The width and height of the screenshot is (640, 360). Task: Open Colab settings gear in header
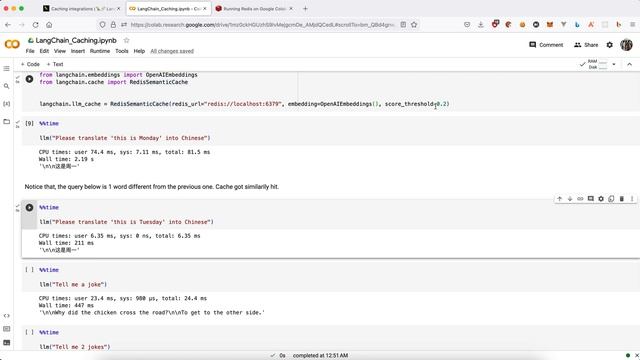(x=609, y=45)
